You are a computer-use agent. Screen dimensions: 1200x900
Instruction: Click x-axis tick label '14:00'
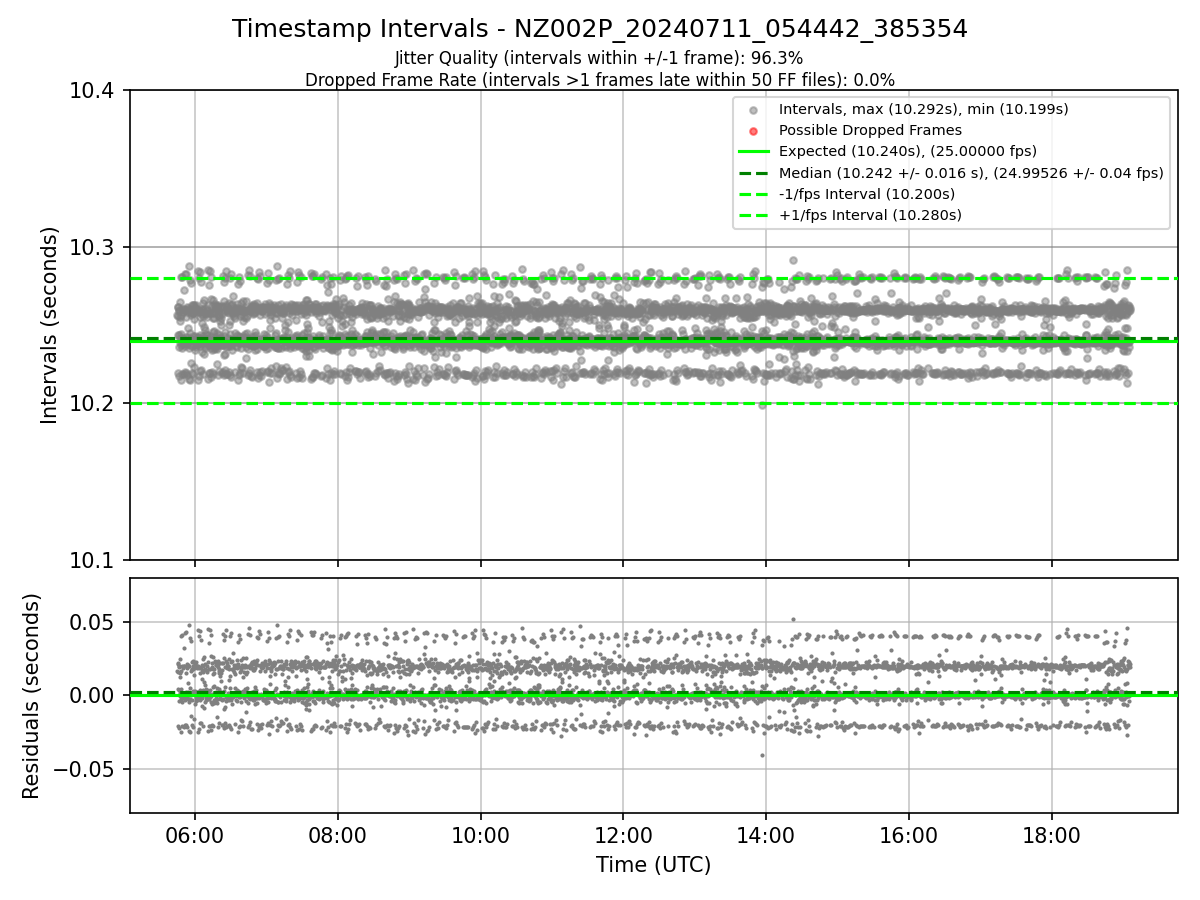point(766,836)
